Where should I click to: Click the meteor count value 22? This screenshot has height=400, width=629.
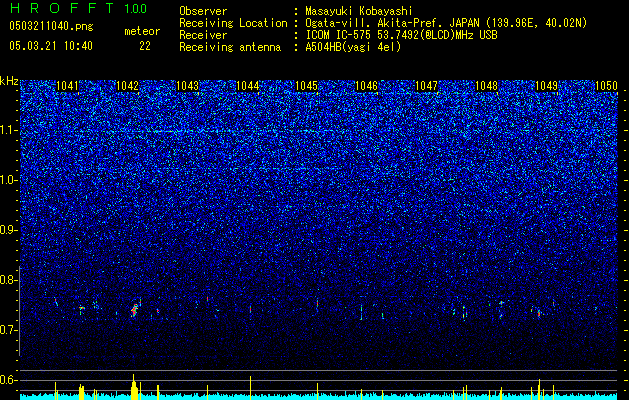click(x=145, y=46)
